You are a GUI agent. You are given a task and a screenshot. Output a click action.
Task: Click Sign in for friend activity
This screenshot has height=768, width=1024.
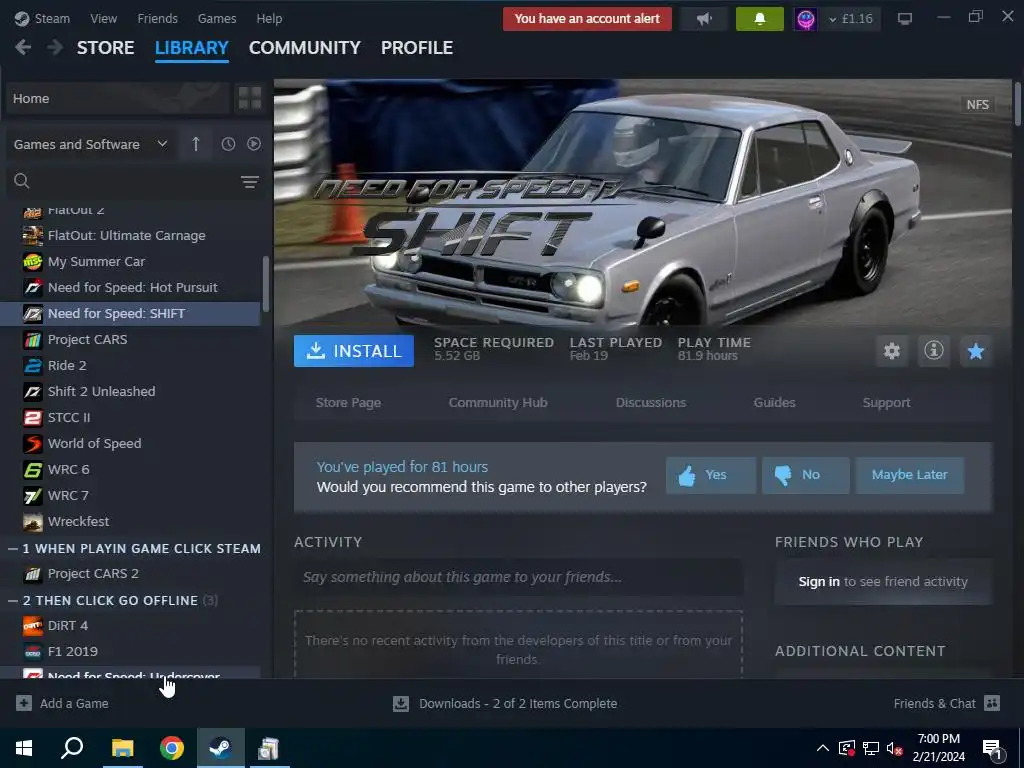tap(819, 582)
